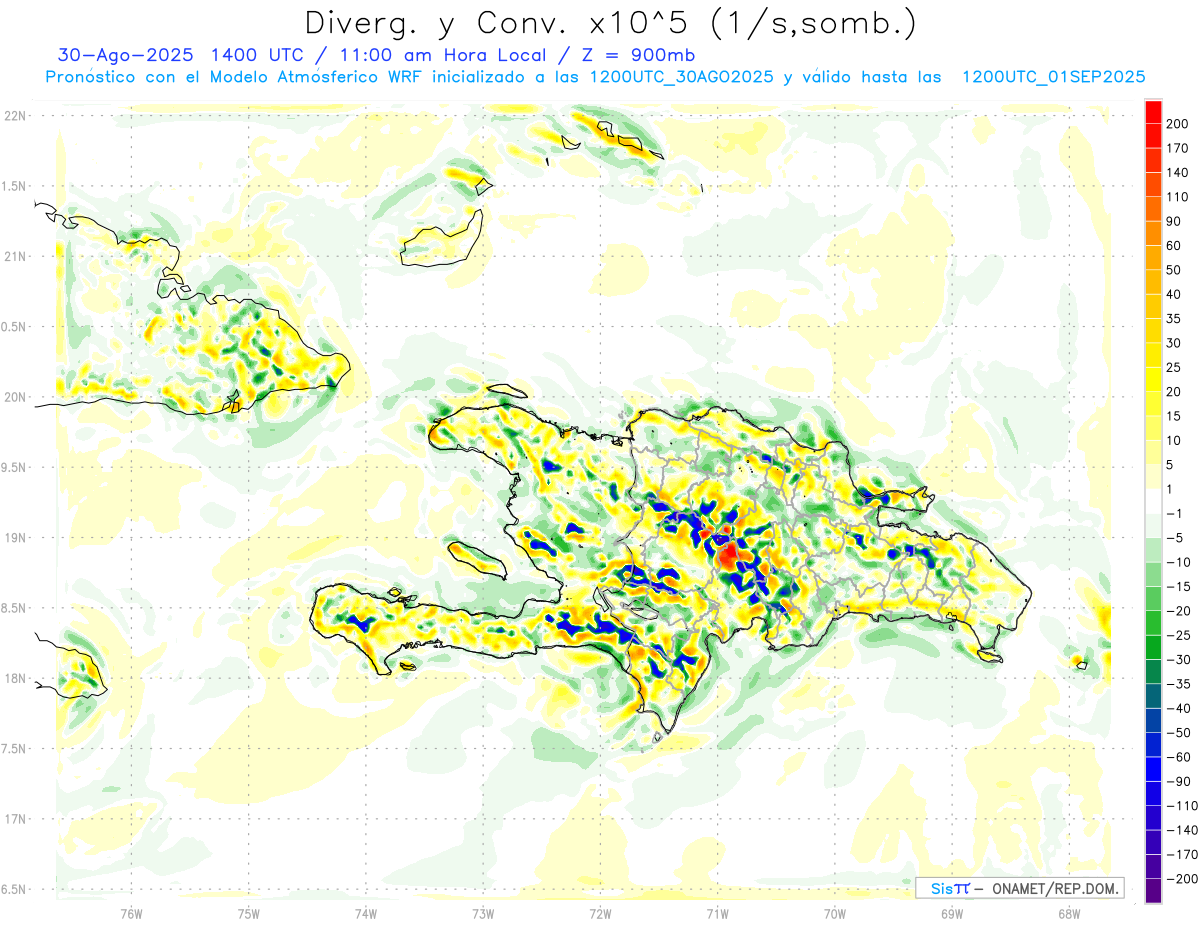This screenshot has width=1200, height=927.
Task: Click the 74W longitude axis label
Action: point(366,914)
